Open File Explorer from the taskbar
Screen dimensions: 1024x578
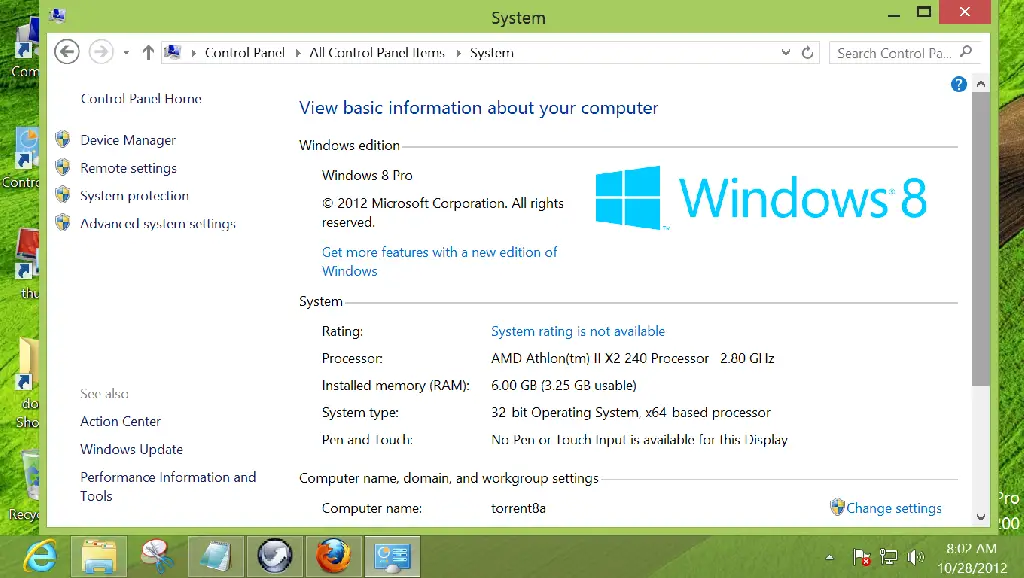point(99,557)
